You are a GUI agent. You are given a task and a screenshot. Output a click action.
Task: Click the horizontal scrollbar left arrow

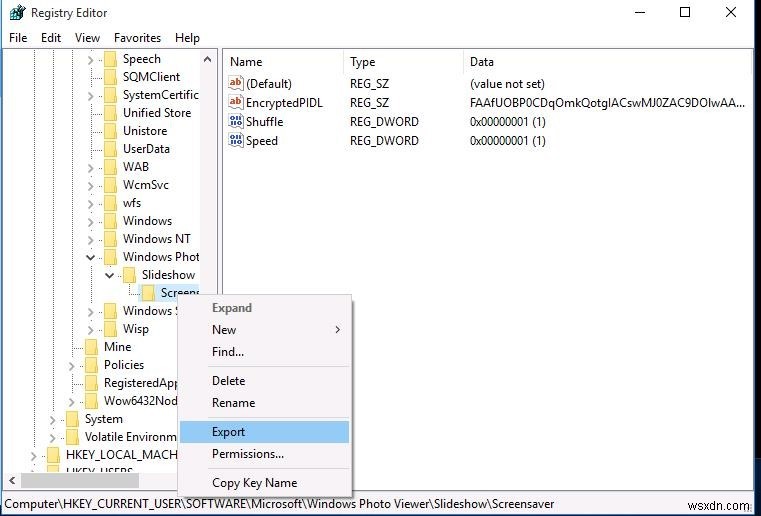(13, 481)
